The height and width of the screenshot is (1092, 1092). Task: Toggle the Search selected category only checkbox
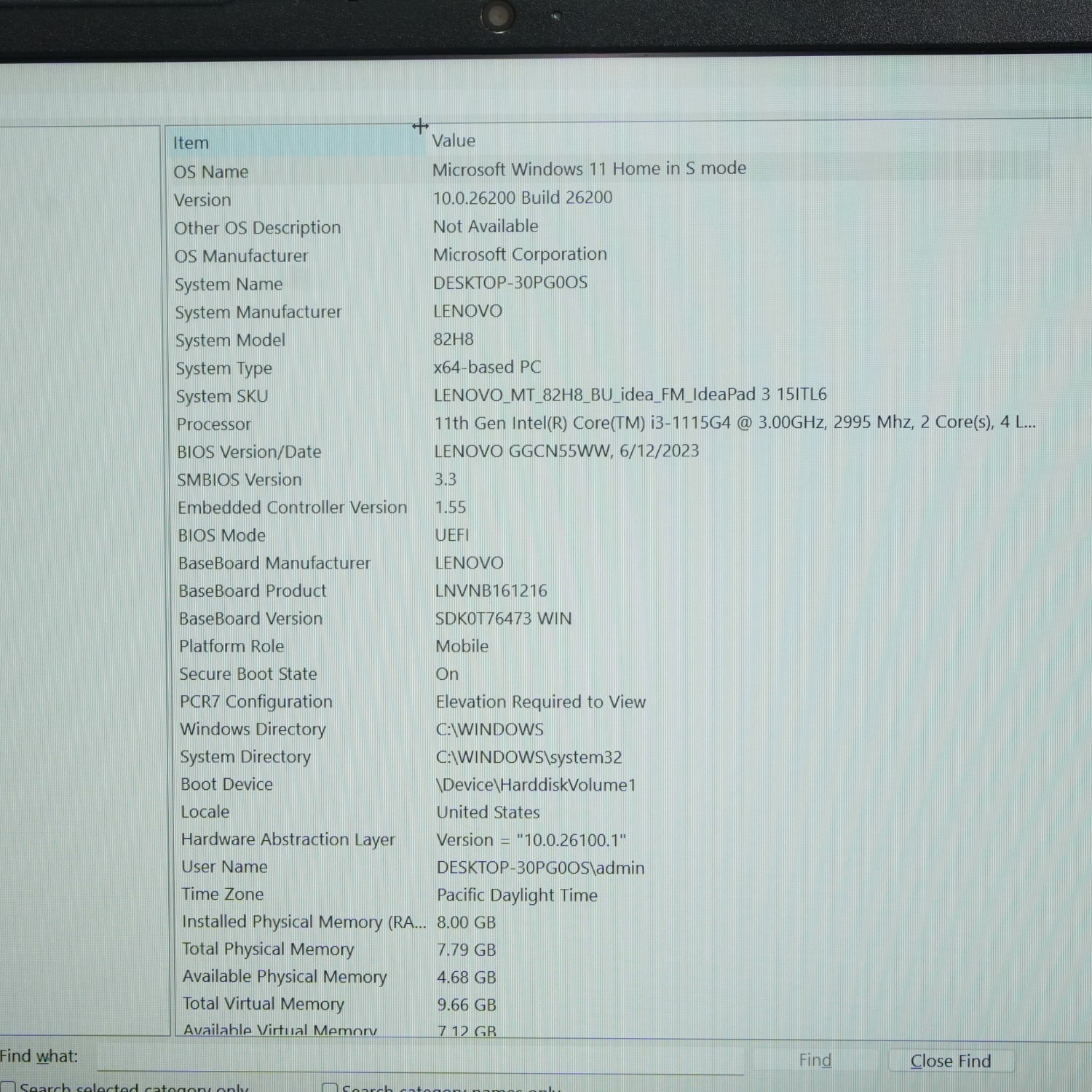coord(7,1088)
